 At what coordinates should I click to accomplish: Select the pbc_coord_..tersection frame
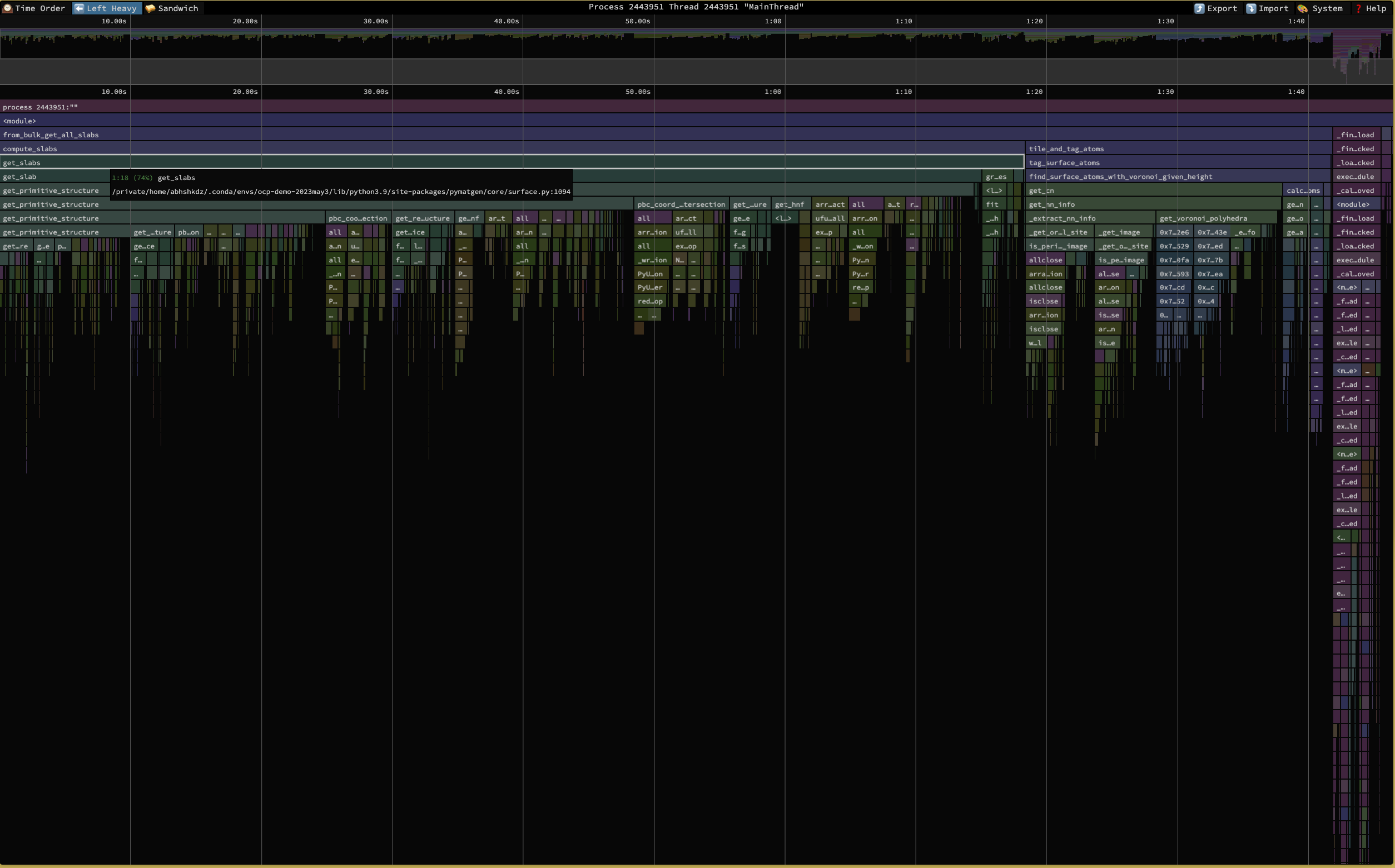point(681,204)
